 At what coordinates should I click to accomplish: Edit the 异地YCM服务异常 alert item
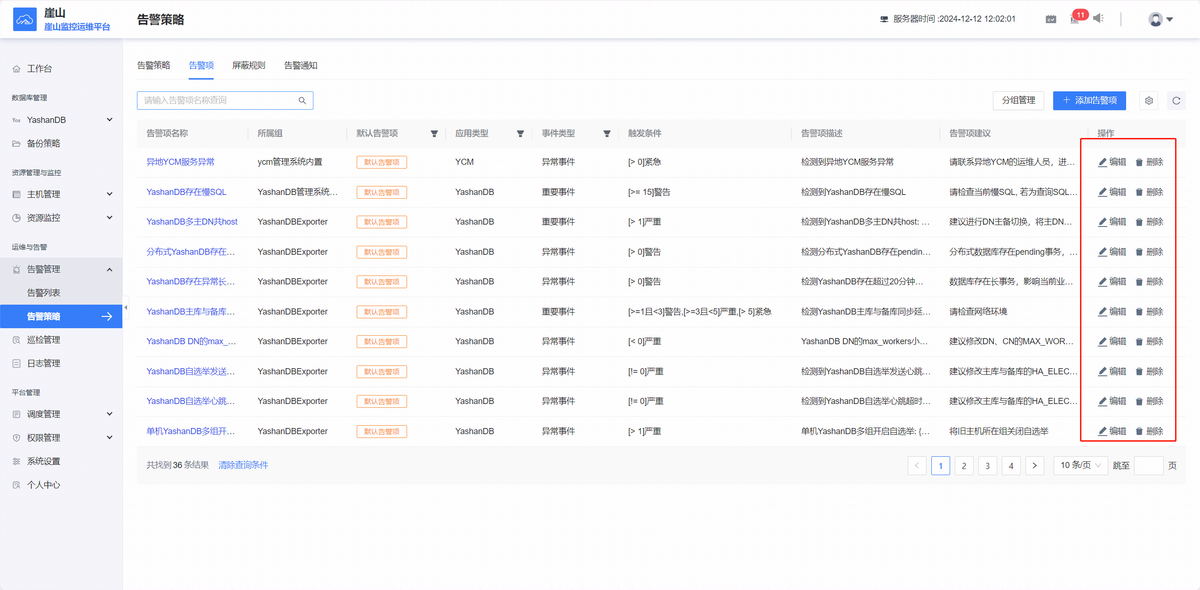pos(1112,162)
